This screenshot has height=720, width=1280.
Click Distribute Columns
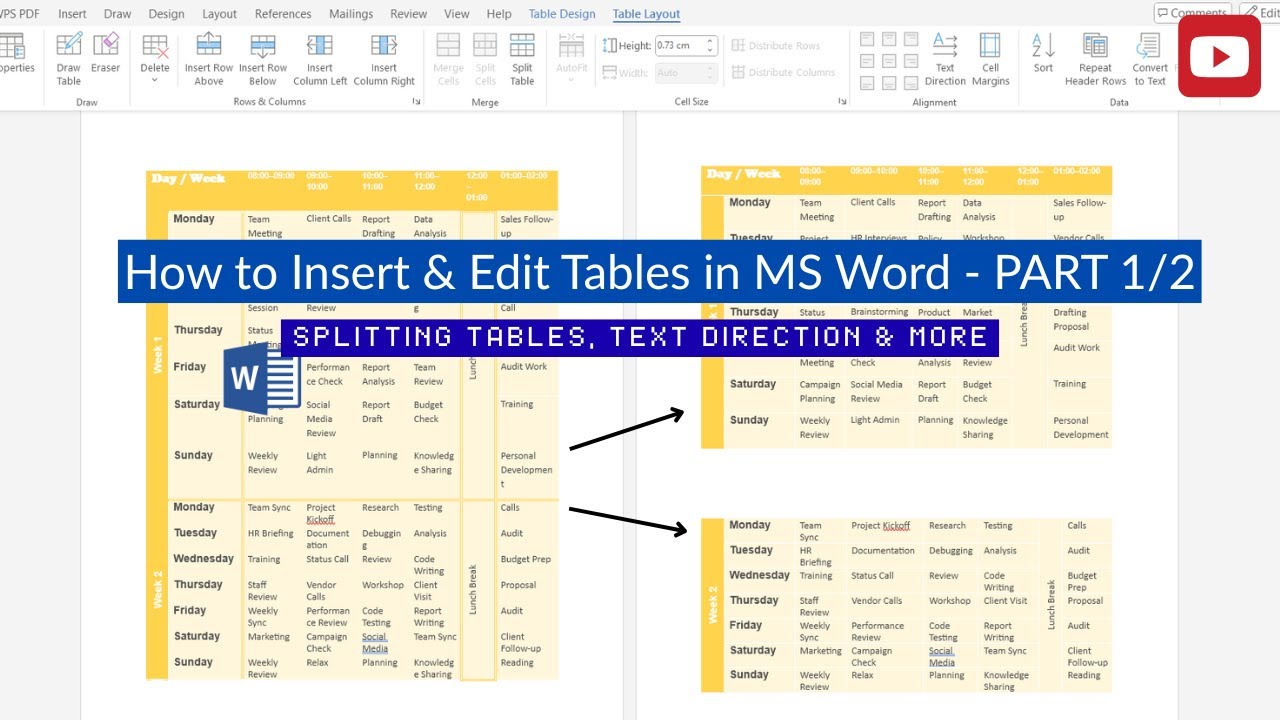coord(783,72)
